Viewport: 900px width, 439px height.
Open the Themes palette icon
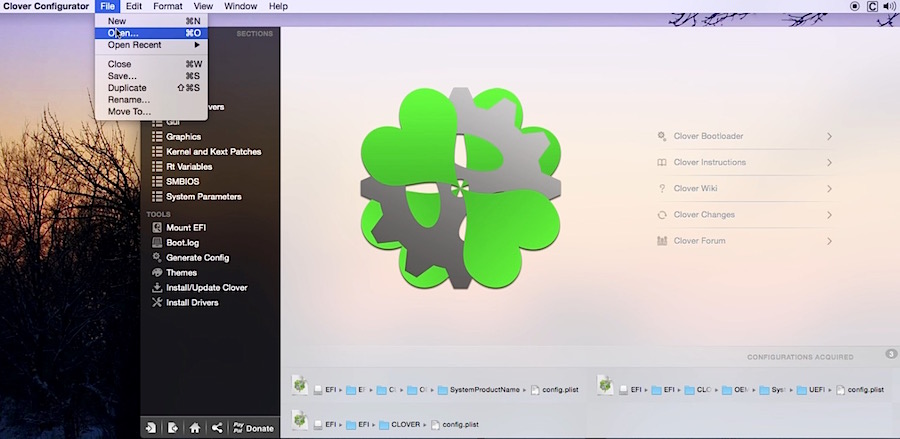click(x=157, y=272)
